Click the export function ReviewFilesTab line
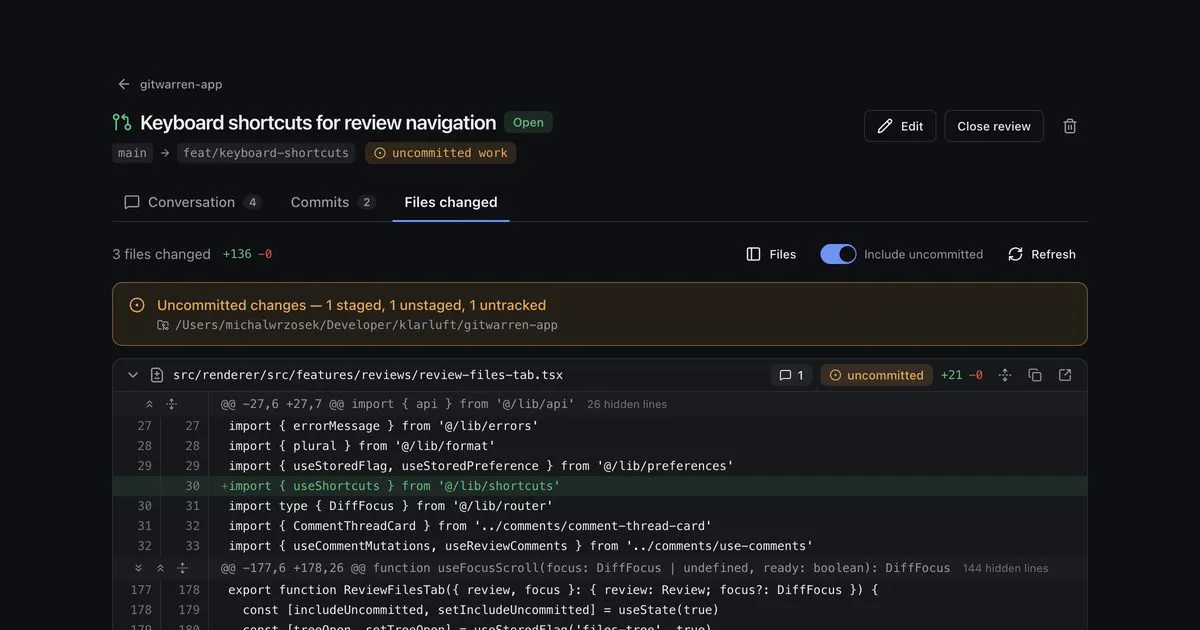 coord(600,590)
